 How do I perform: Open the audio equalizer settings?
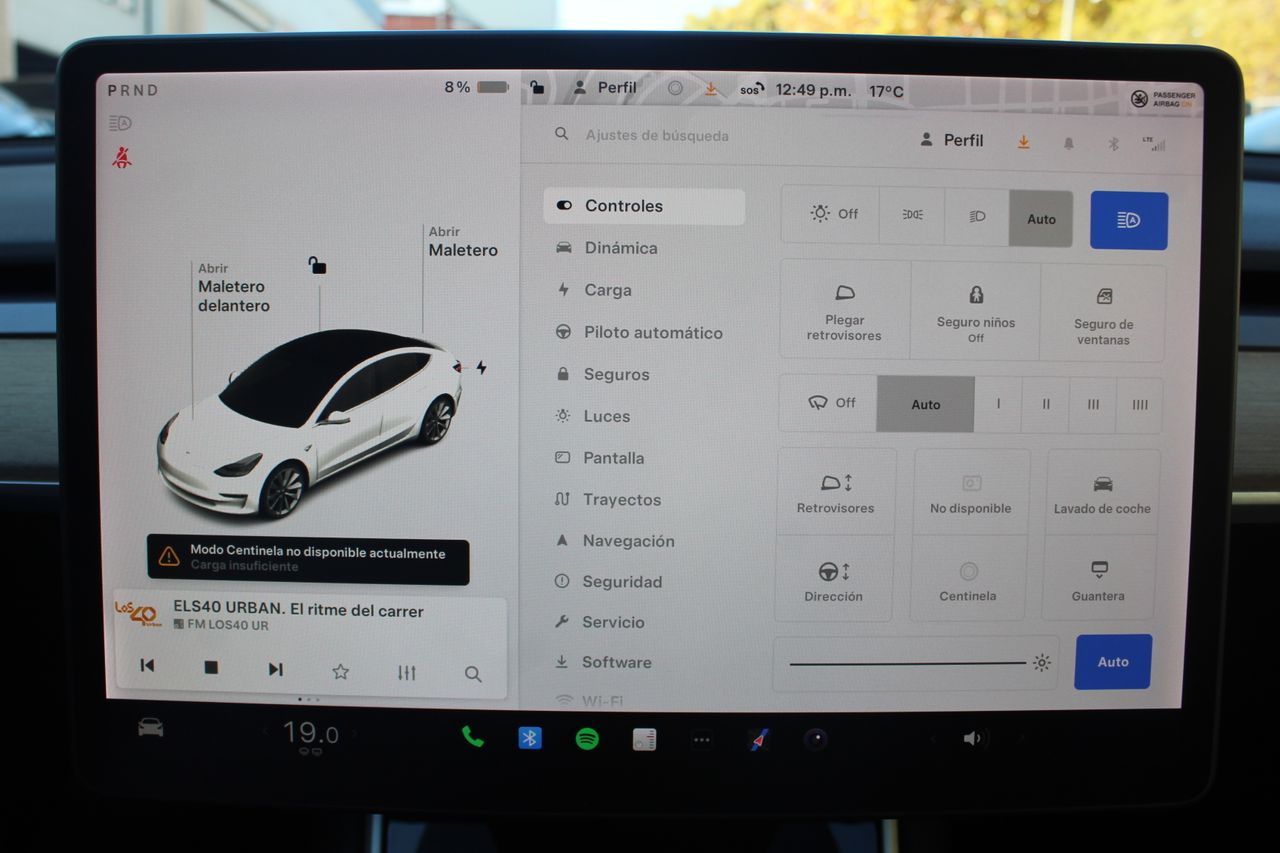click(x=406, y=673)
